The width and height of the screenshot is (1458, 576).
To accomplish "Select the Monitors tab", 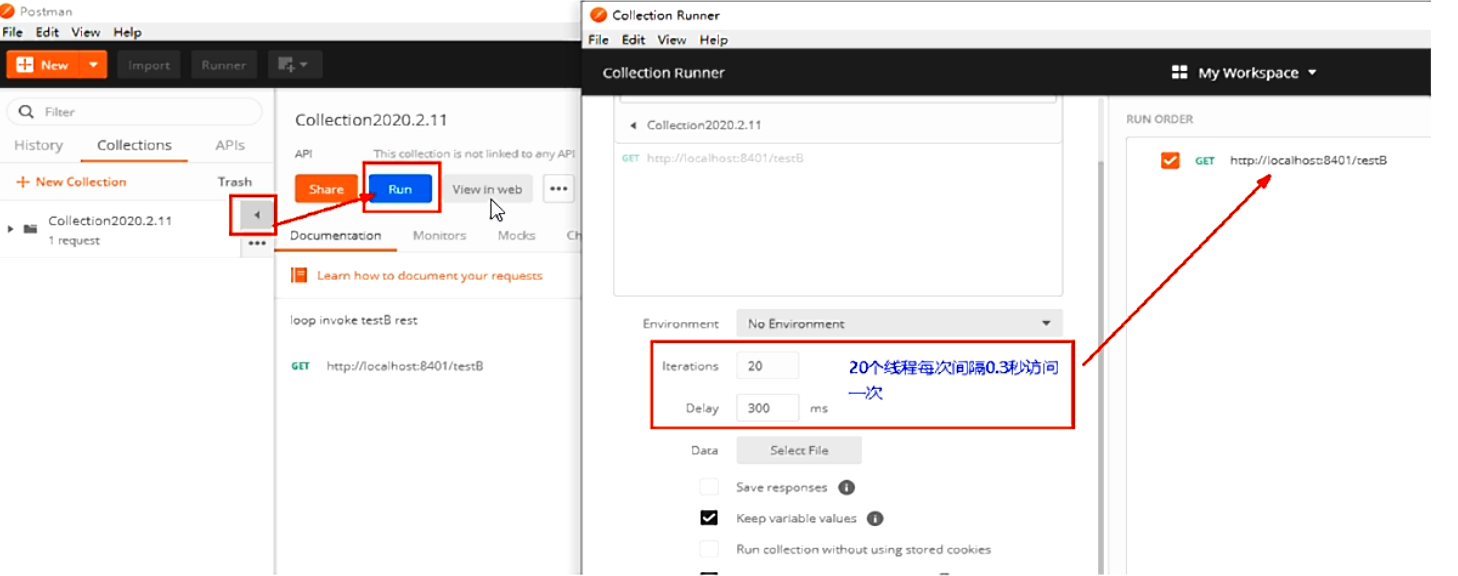I will [x=439, y=236].
